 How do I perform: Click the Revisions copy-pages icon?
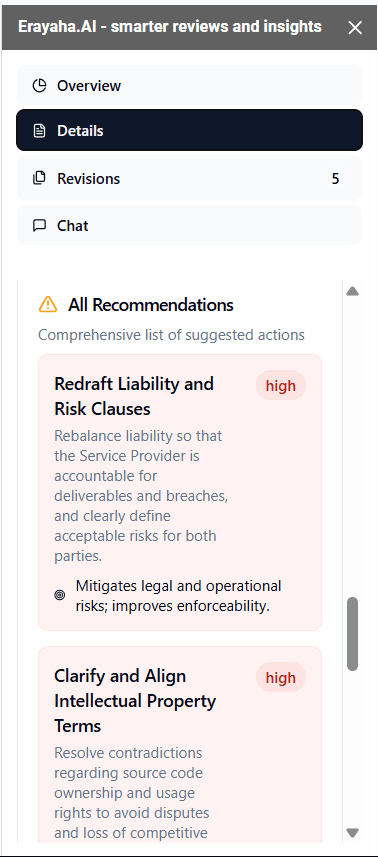[x=39, y=179]
